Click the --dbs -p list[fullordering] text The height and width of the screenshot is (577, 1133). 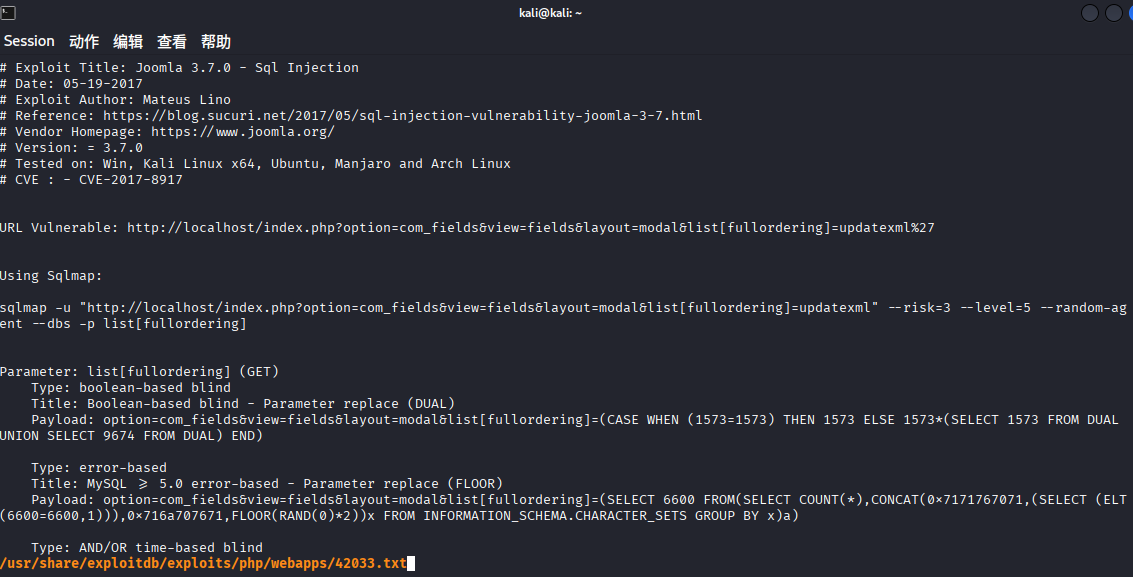(139, 324)
